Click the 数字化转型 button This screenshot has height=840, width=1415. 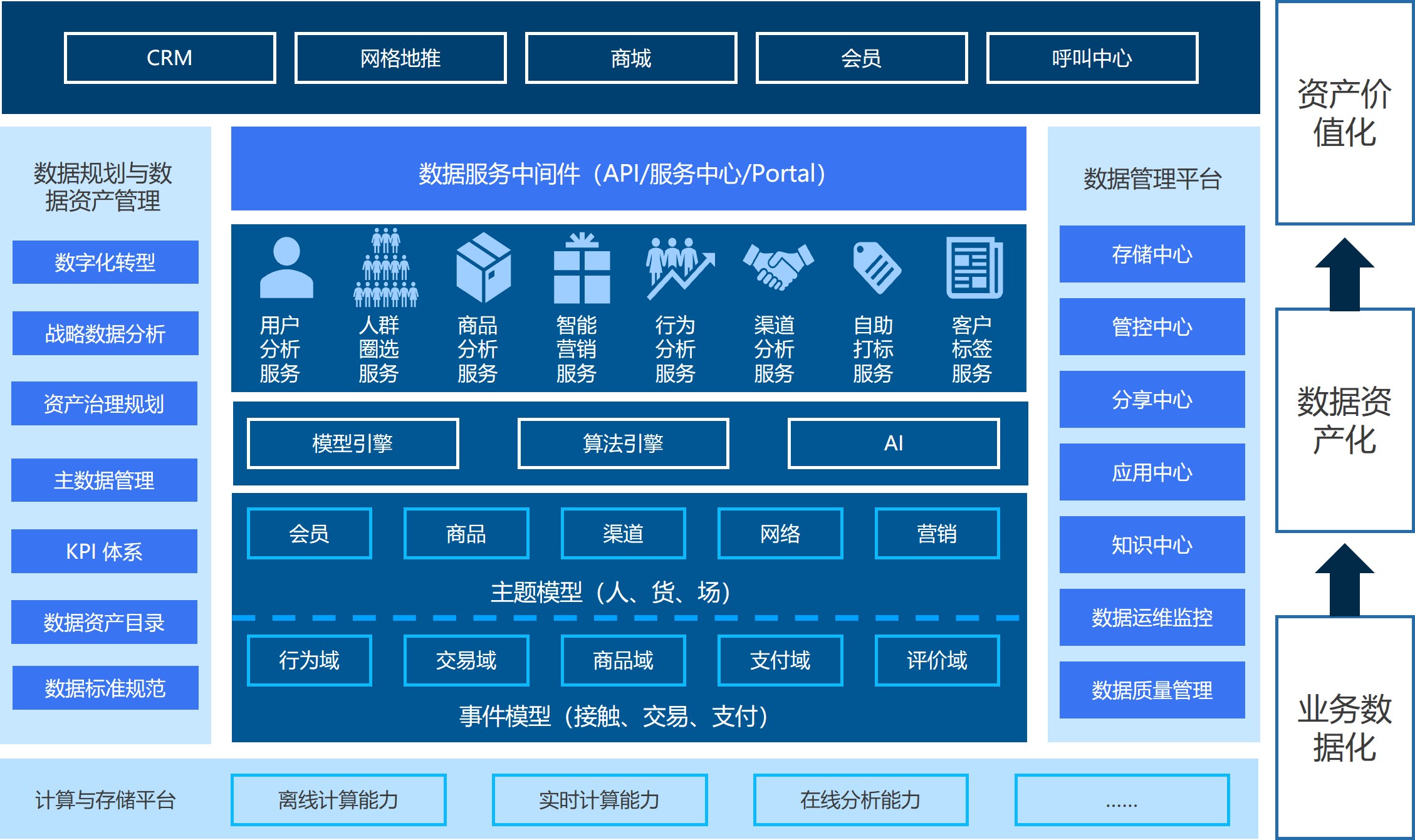(x=105, y=262)
